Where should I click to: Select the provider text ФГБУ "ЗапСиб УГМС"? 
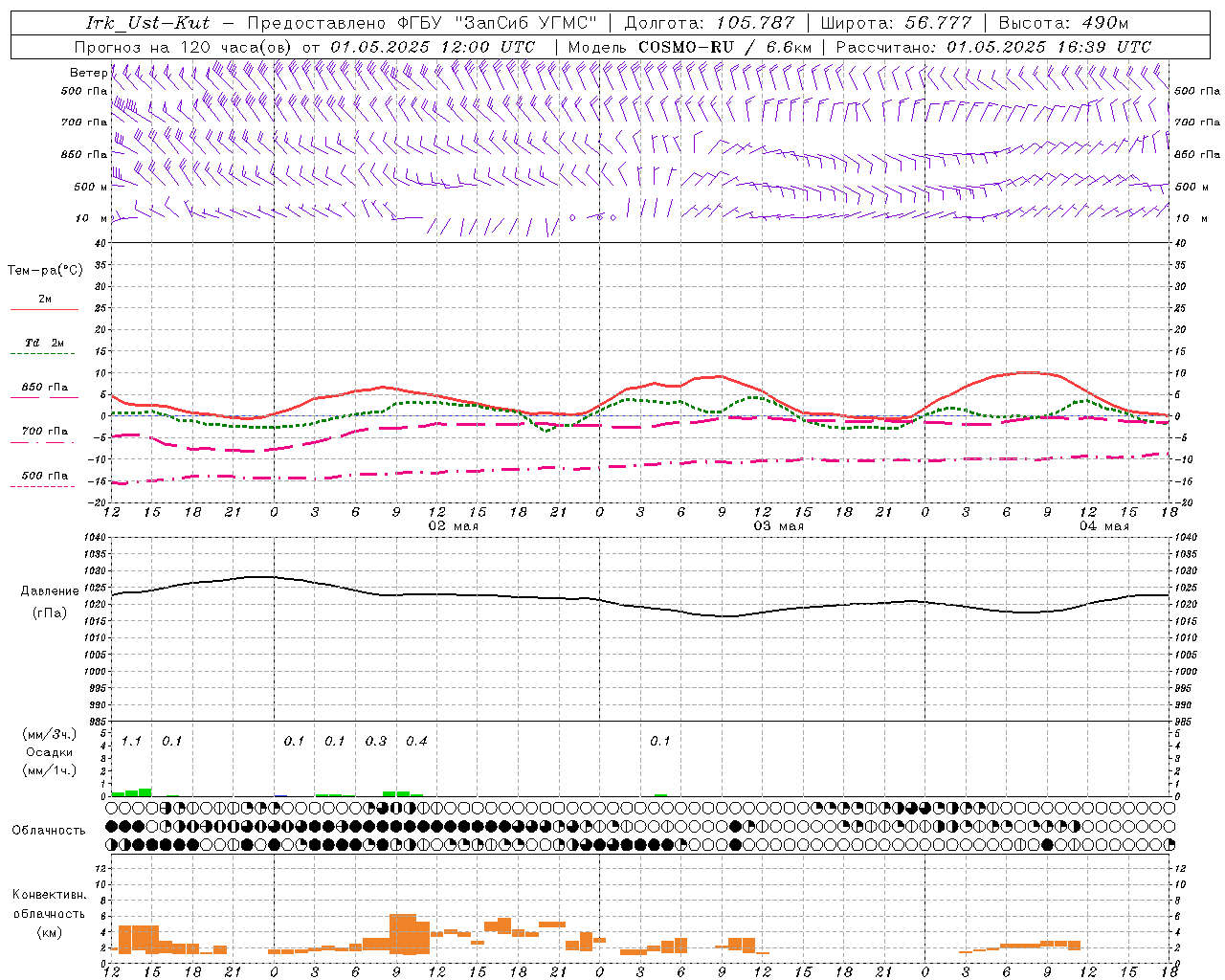click(499, 23)
